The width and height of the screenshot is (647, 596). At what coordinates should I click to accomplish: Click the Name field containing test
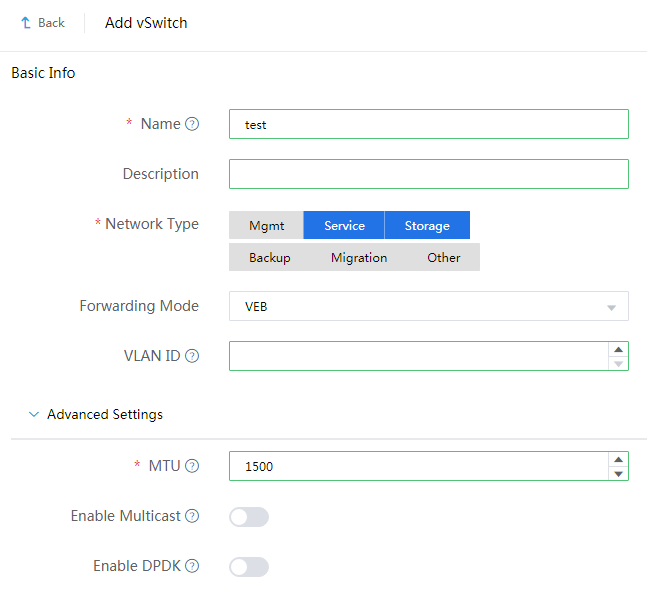click(428, 124)
